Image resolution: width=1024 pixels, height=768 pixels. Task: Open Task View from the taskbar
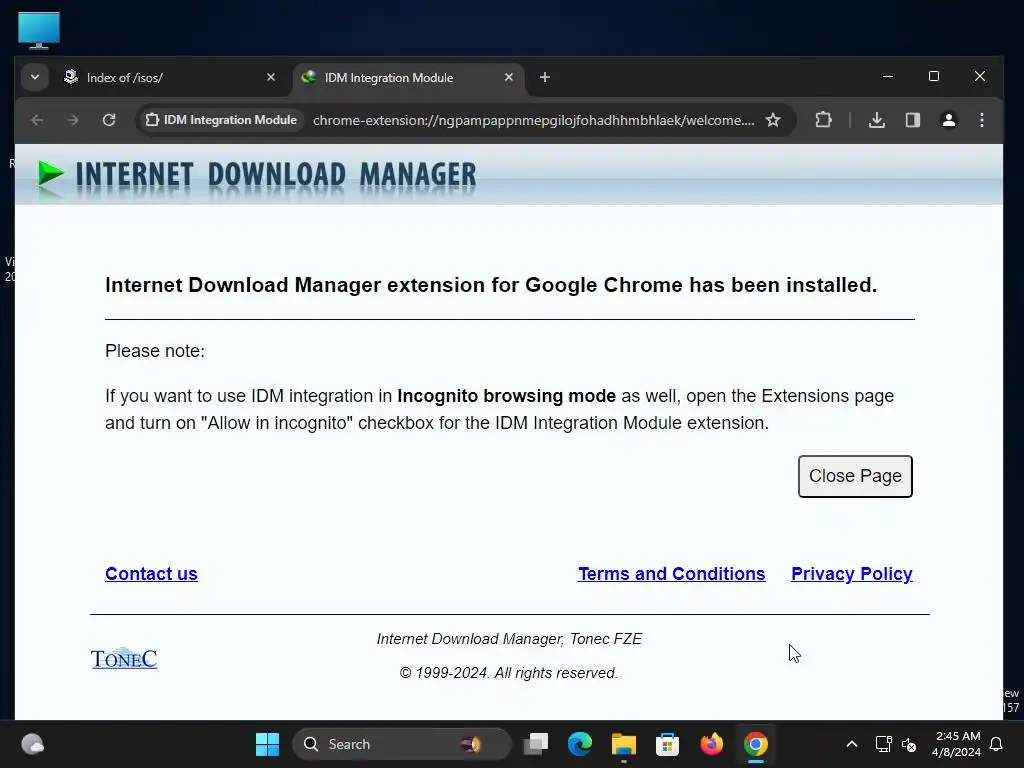[x=536, y=744]
